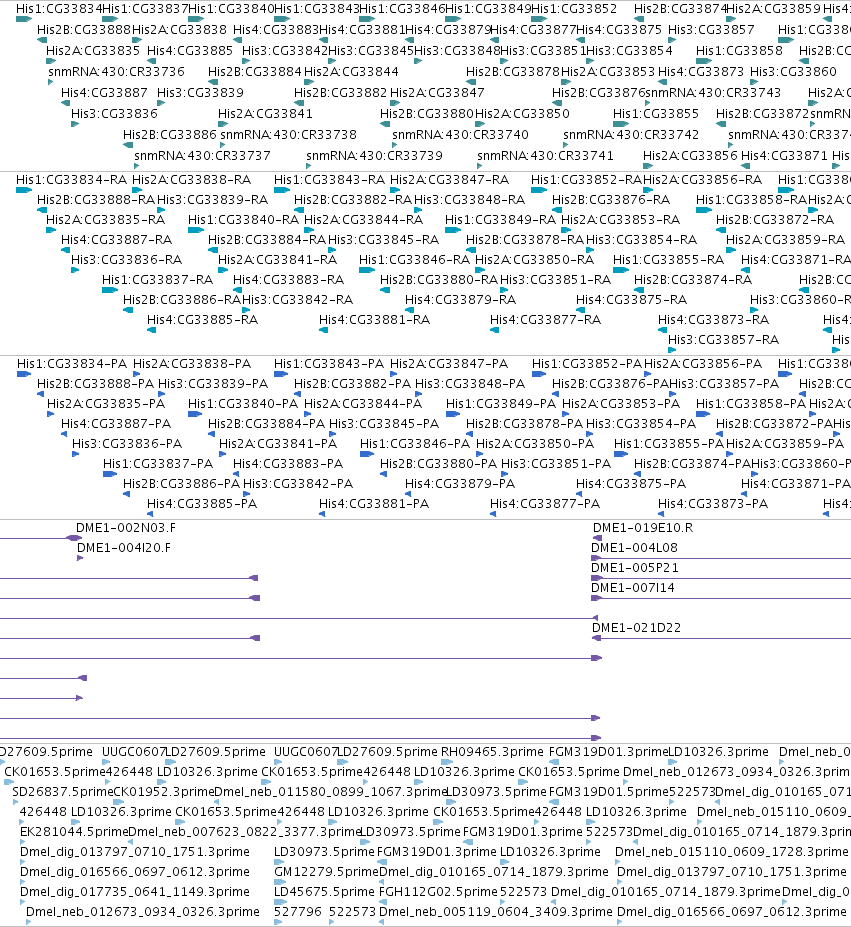Viewport: 851px width, 927px height.
Task: Click the purple glyph under DME1-019E10.R
Action: point(597,538)
